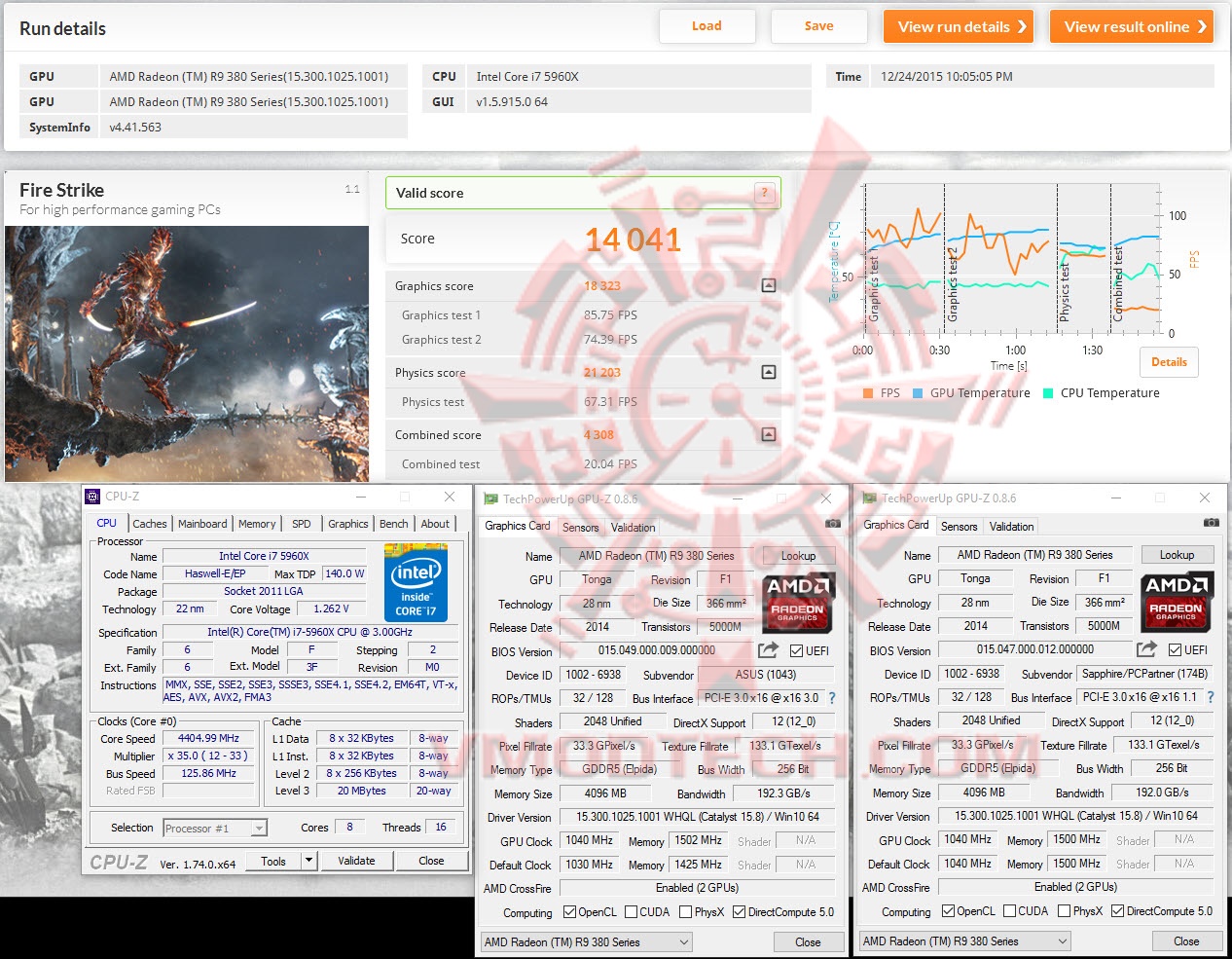Switch to Caches tab in CPU-Z
Screen dimensions: 1232x959
[x=150, y=524]
